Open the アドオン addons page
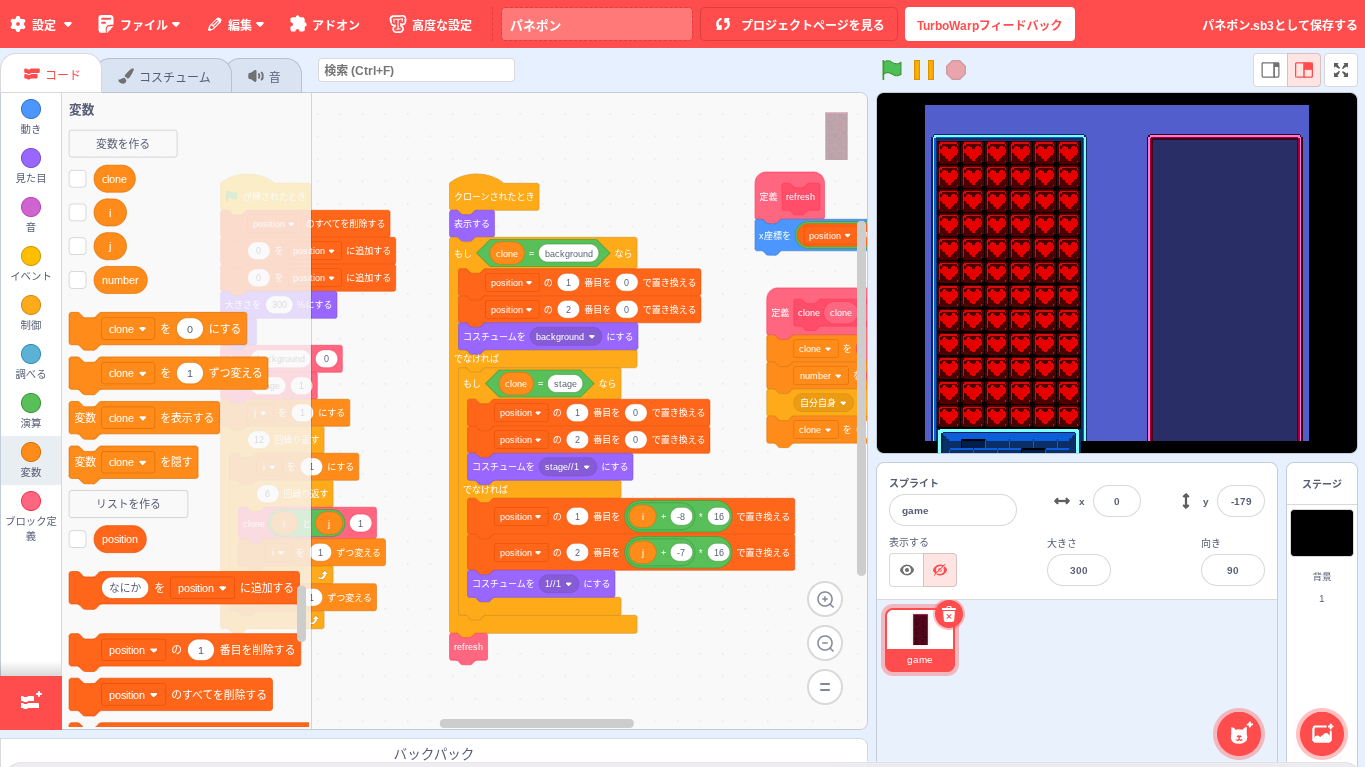Image resolution: width=1365 pixels, height=767 pixels. coord(325,24)
